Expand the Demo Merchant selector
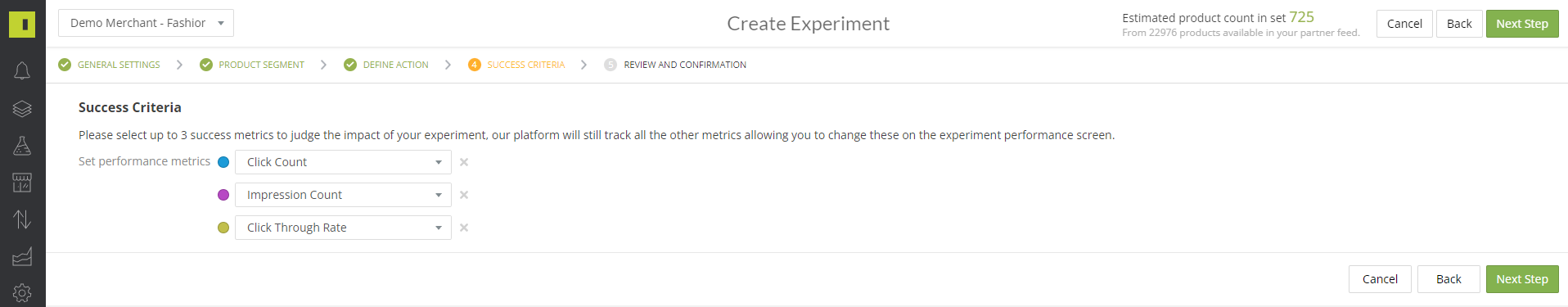Viewport: 1568px width, 307px height. (146, 23)
